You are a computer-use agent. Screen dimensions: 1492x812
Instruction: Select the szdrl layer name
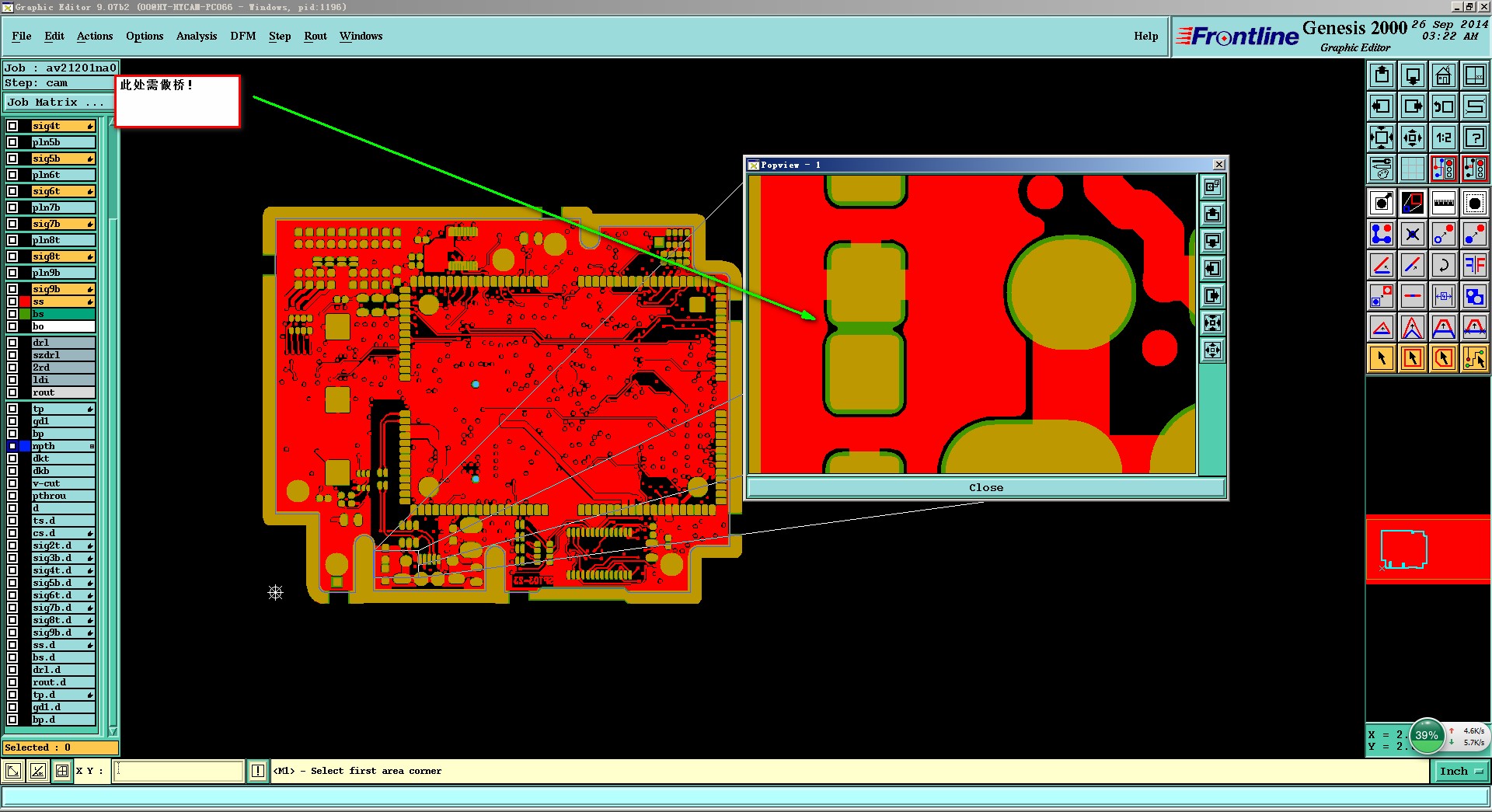63,355
